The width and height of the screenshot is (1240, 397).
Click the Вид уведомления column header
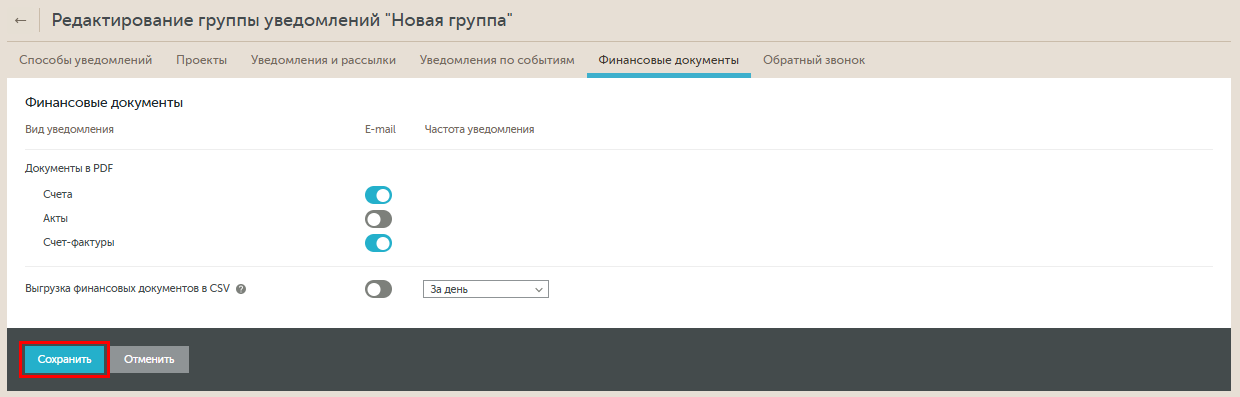69,129
